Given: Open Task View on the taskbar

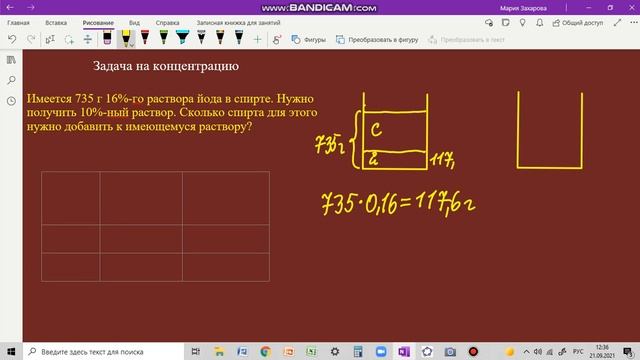Looking at the screenshot, I should [196, 351].
